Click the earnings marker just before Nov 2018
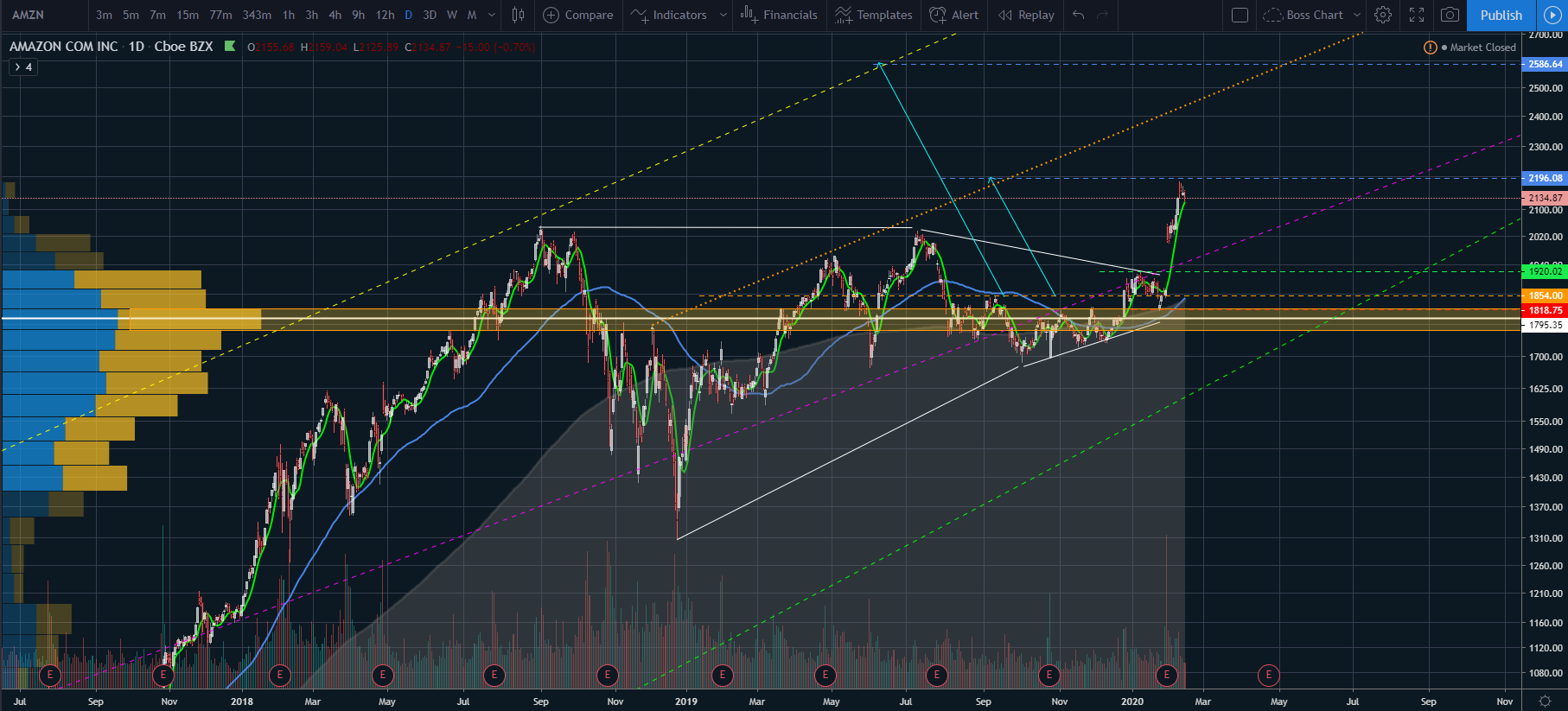 click(x=607, y=675)
